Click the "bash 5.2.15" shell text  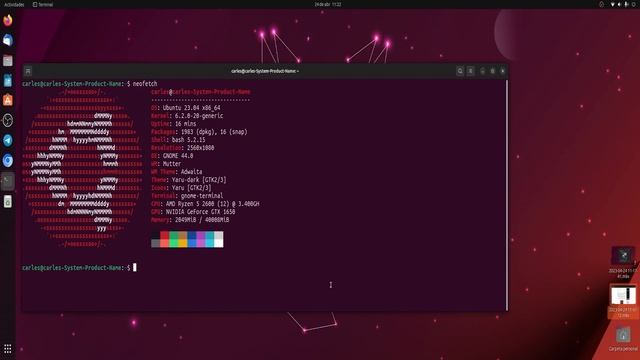point(189,140)
